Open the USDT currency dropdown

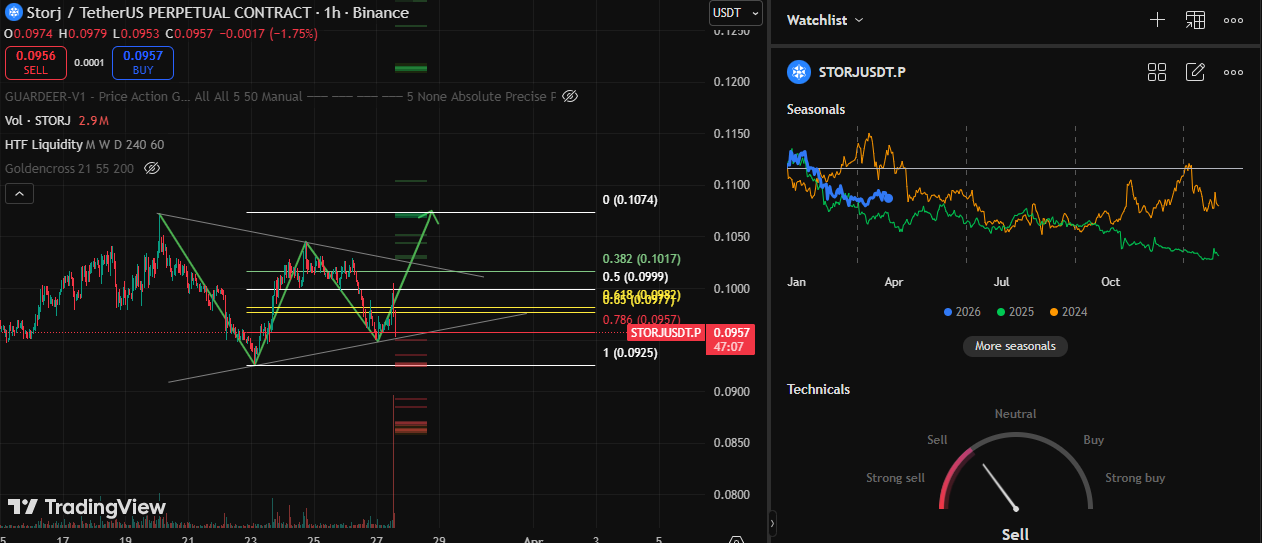pos(736,13)
